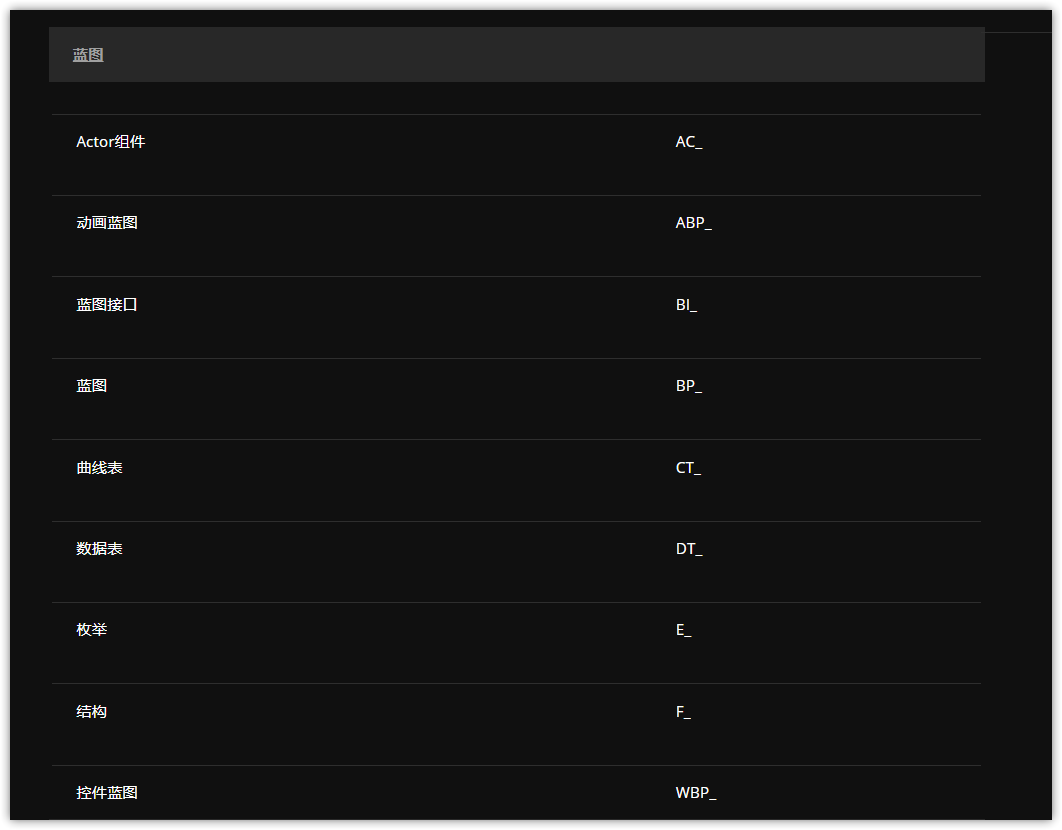Screen dimensions: 1062x830
Task: Select the Actor组件 row label
Action: point(110,142)
